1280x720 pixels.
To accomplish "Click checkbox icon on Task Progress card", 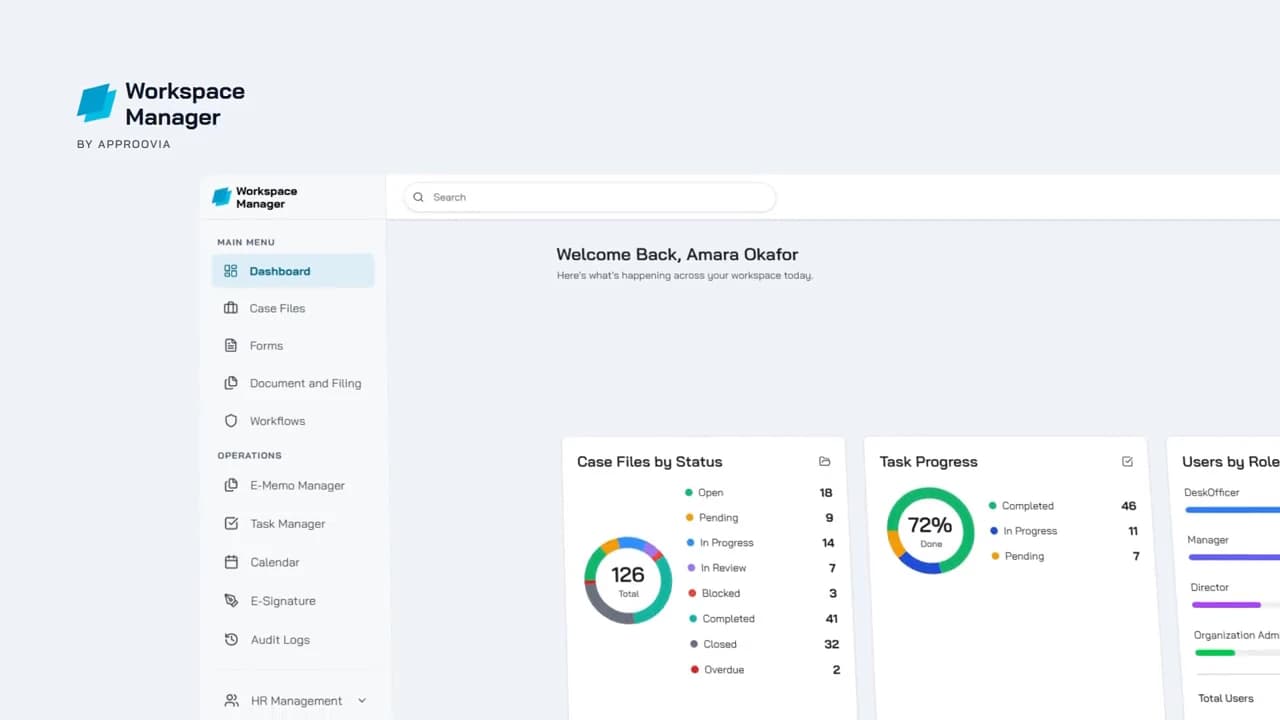I will click(1128, 461).
